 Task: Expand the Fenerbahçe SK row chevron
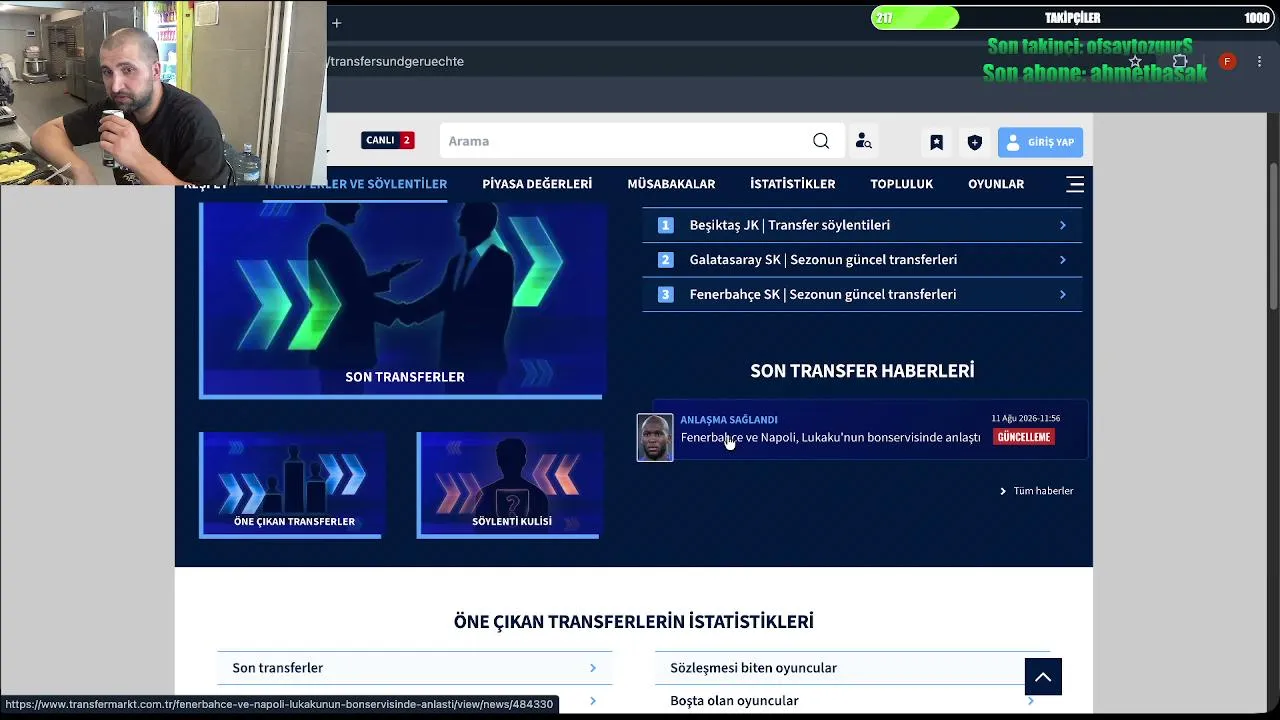(1063, 294)
